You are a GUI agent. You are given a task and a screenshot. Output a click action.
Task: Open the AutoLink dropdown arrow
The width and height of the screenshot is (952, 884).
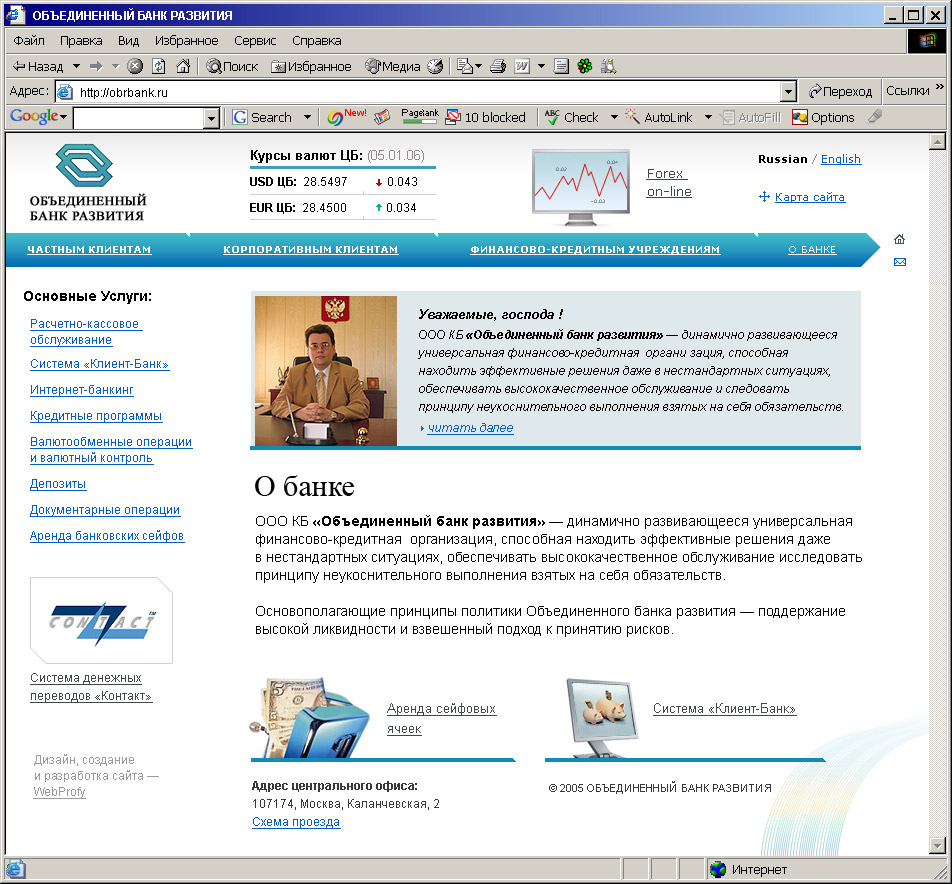click(708, 117)
